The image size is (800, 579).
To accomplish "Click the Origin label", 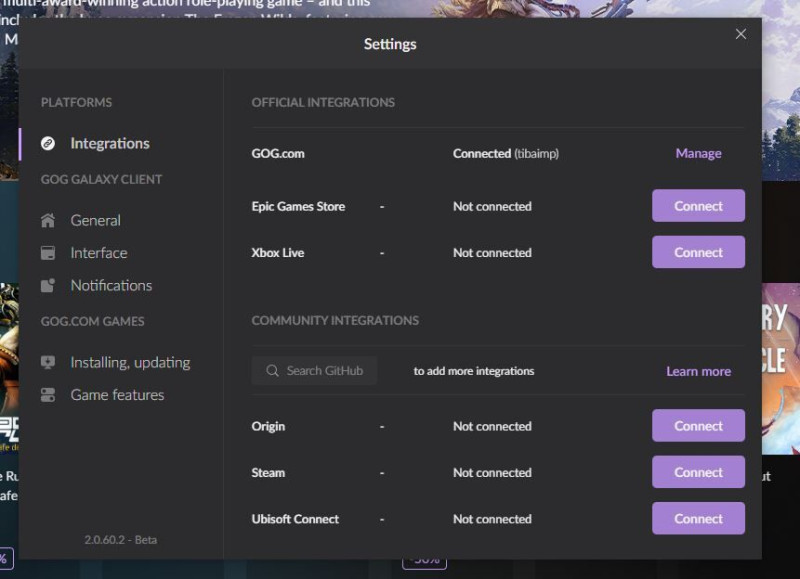I will (268, 426).
